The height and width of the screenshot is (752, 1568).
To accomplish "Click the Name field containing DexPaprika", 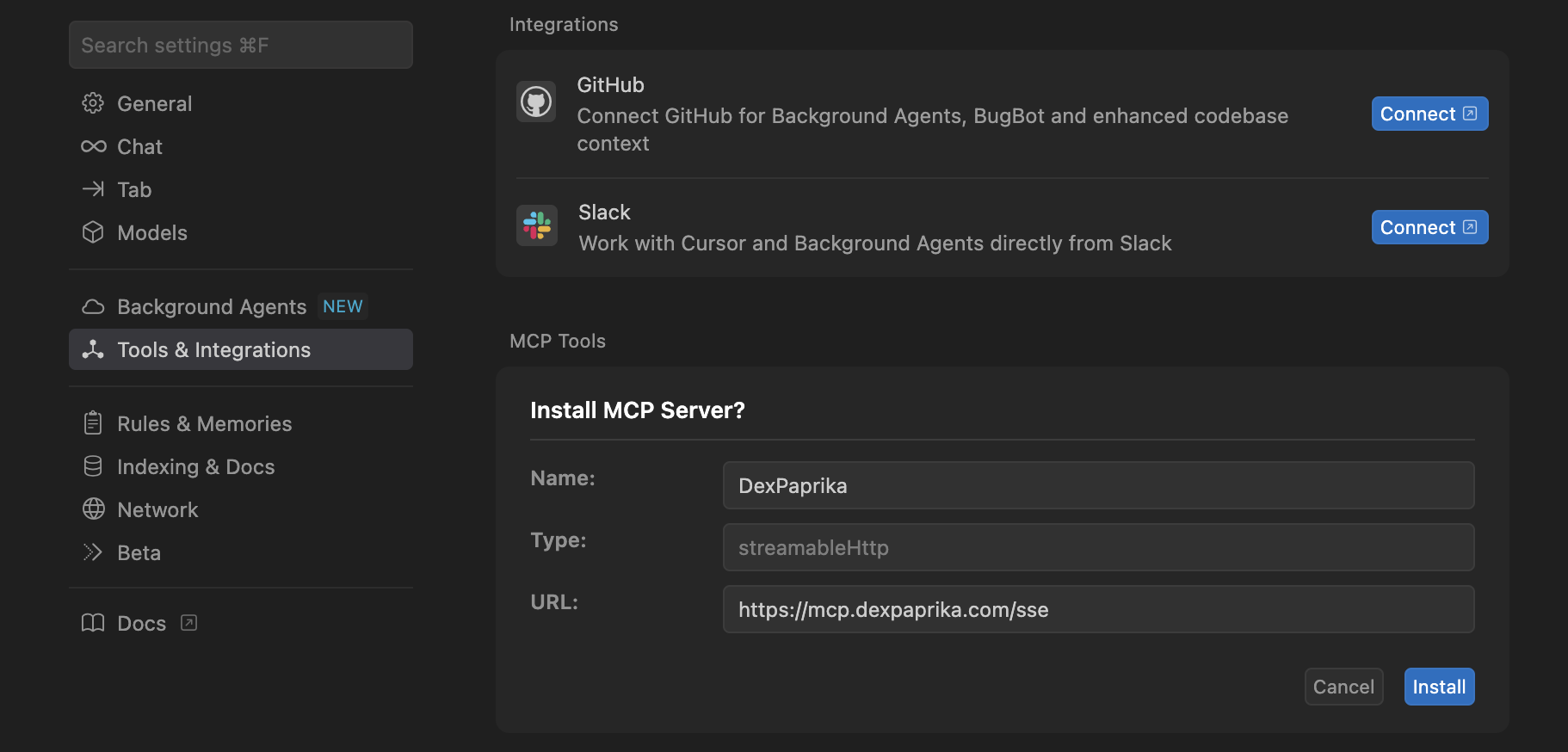I will (1098, 485).
